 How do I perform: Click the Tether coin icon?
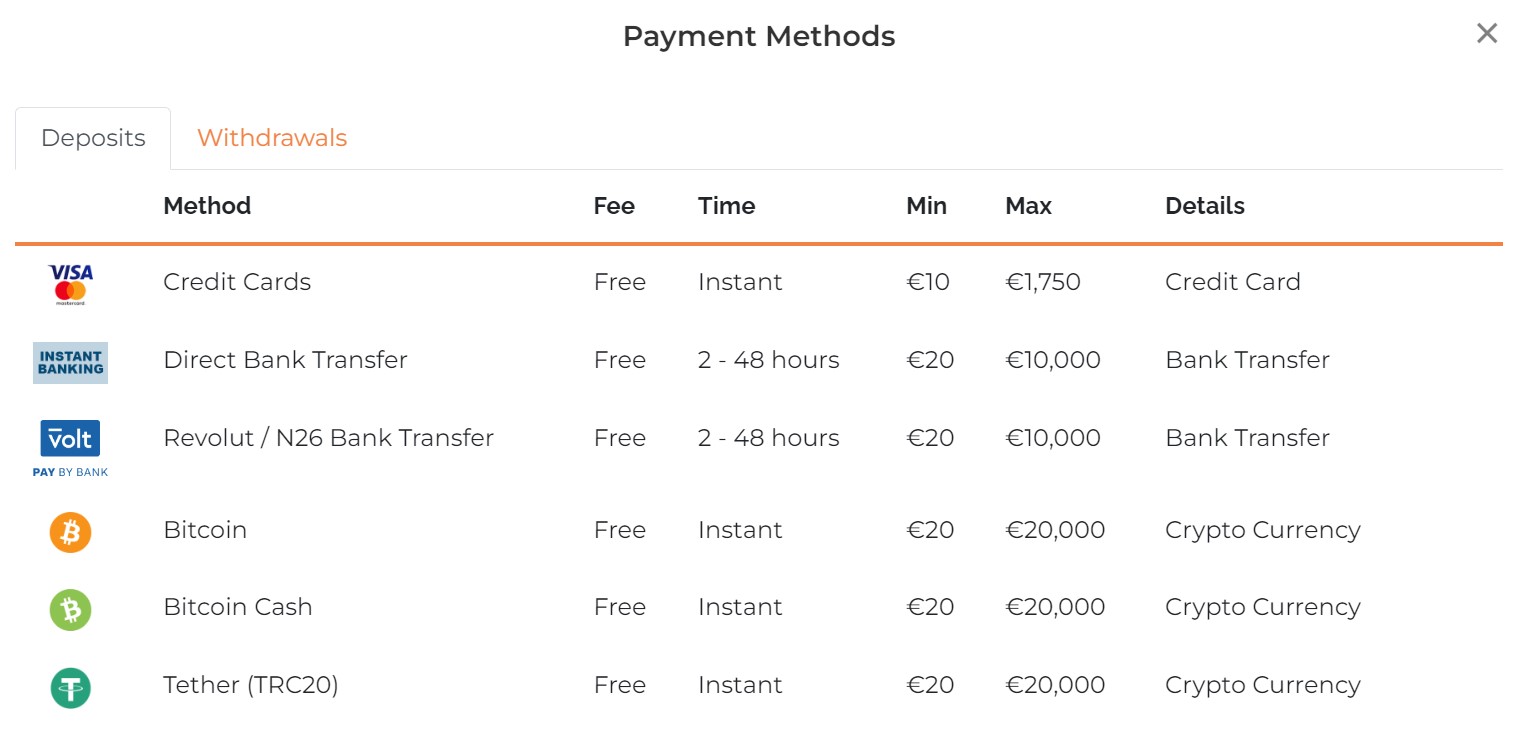70,687
